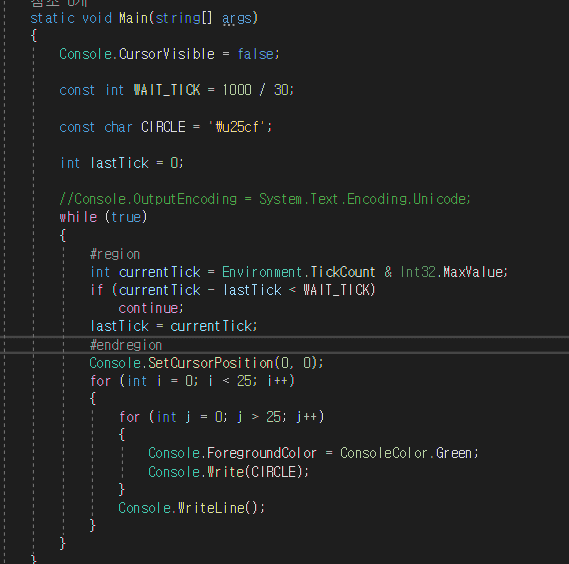The height and width of the screenshot is (564, 569).
Task: Click the commented OutputEncoding line
Action: (x=265, y=199)
